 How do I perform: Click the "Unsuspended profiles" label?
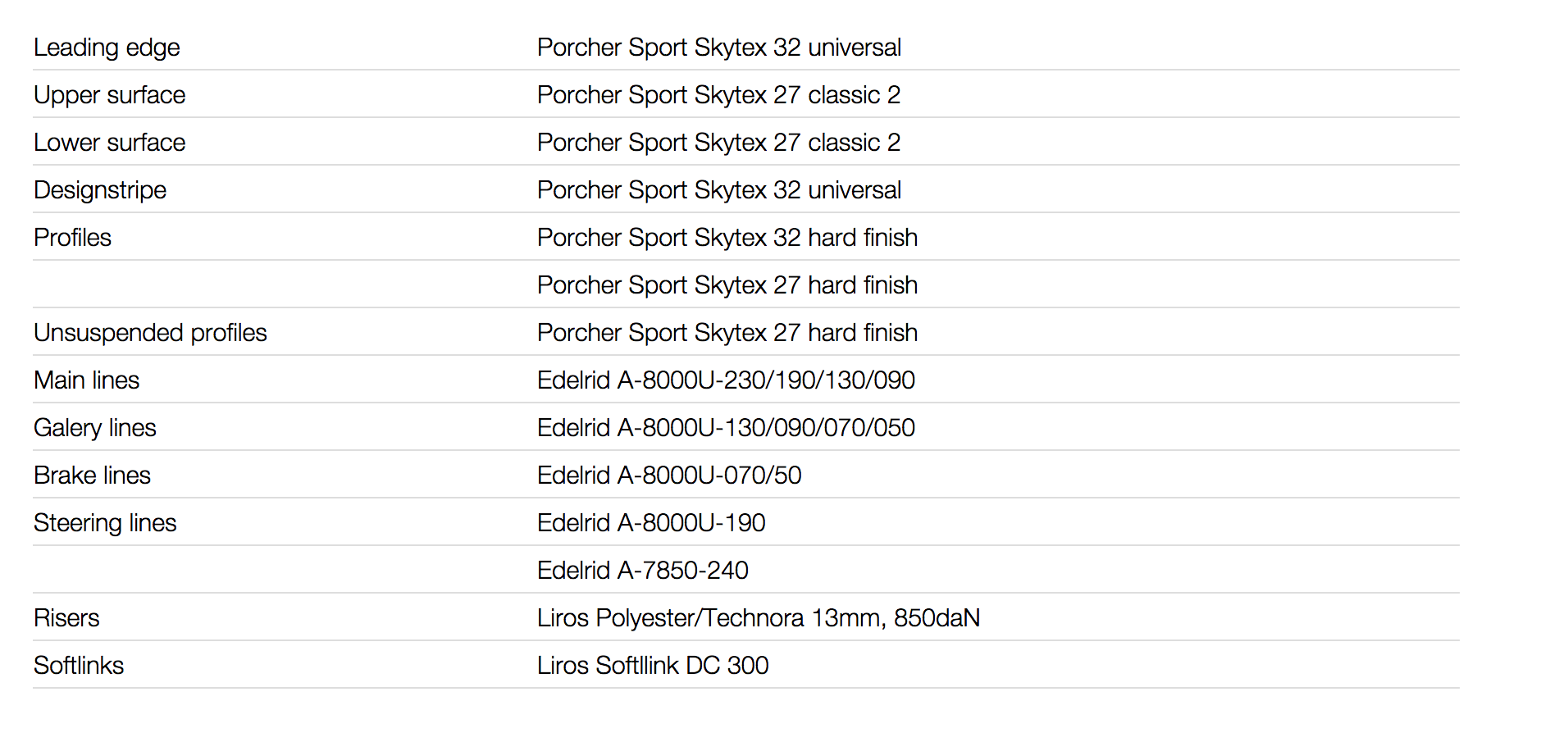coord(150,333)
